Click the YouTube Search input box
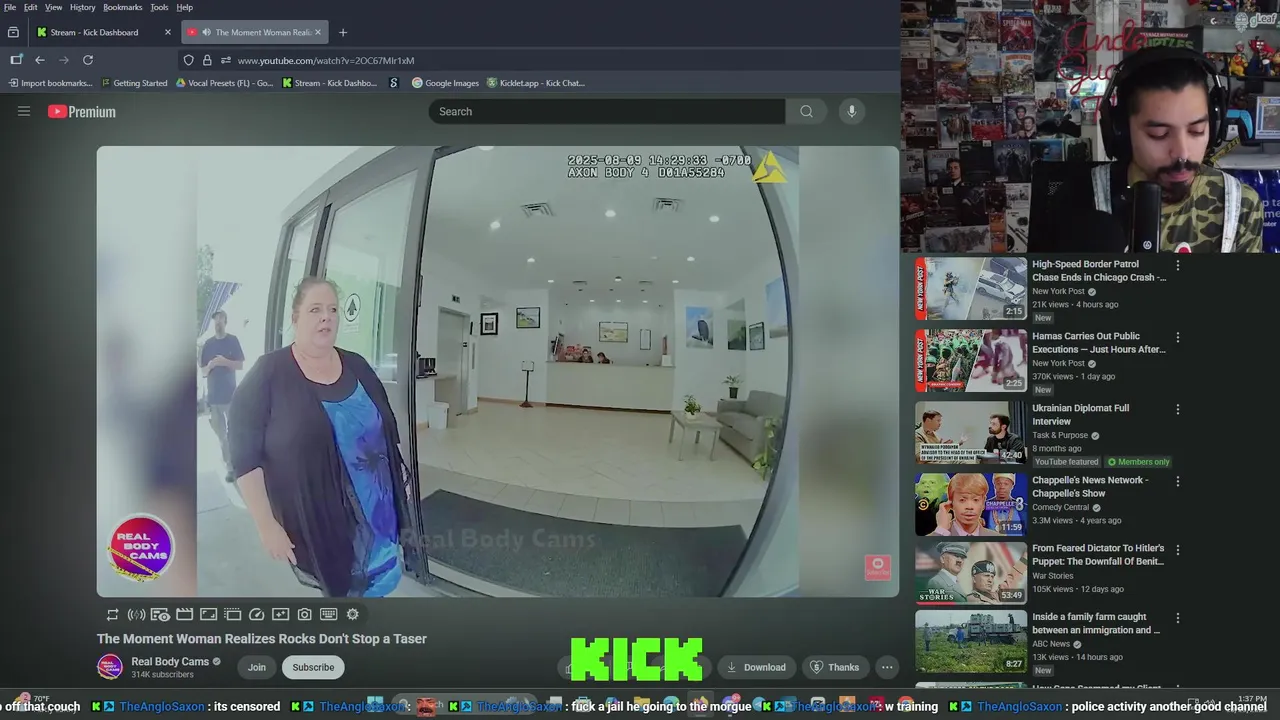 click(607, 111)
